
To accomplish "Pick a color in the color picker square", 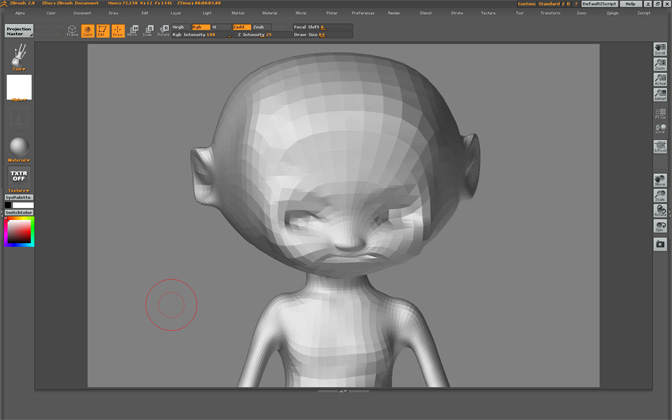I will point(19,232).
